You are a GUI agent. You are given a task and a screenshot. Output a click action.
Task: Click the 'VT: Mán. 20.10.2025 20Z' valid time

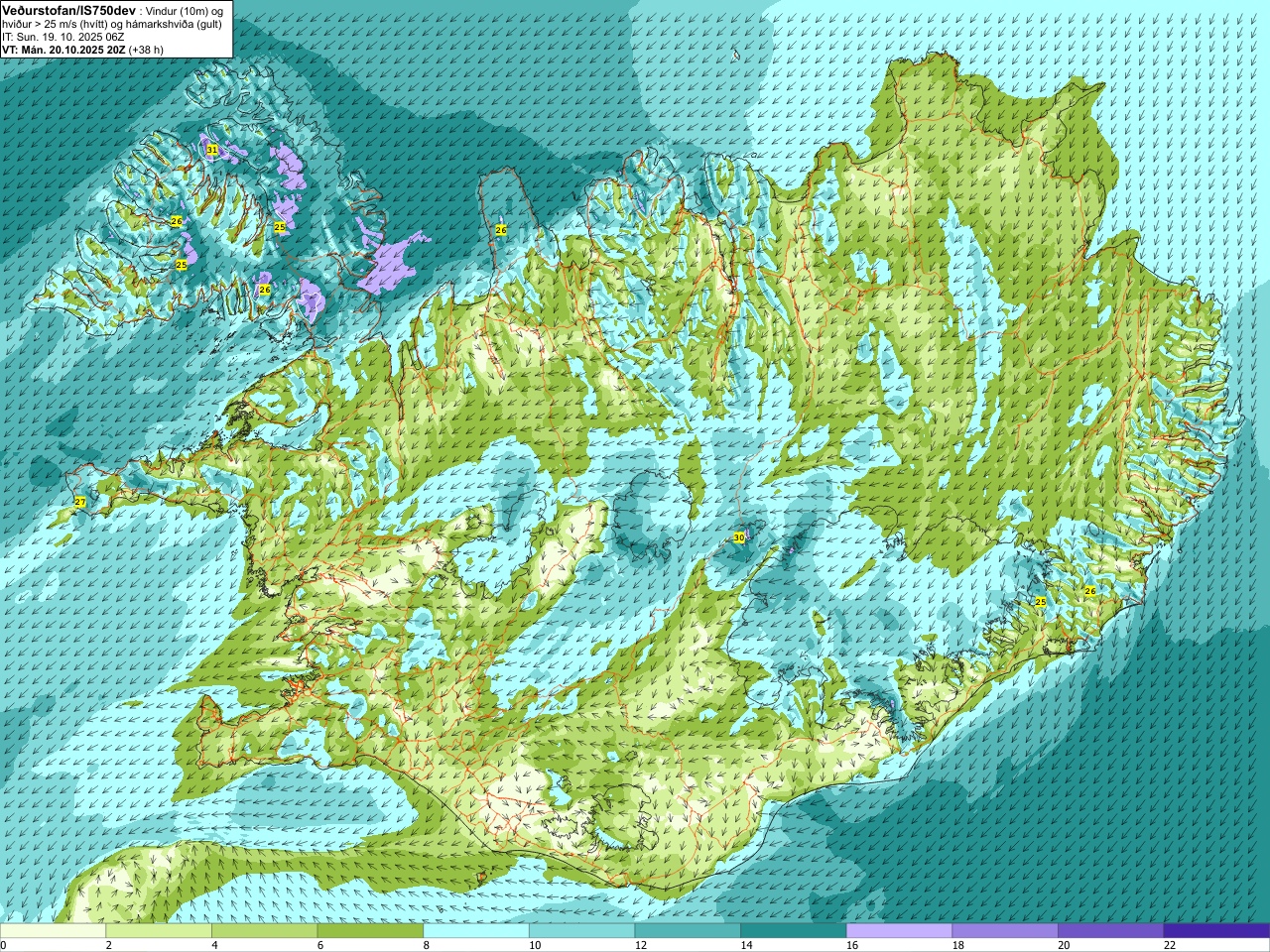point(63,49)
